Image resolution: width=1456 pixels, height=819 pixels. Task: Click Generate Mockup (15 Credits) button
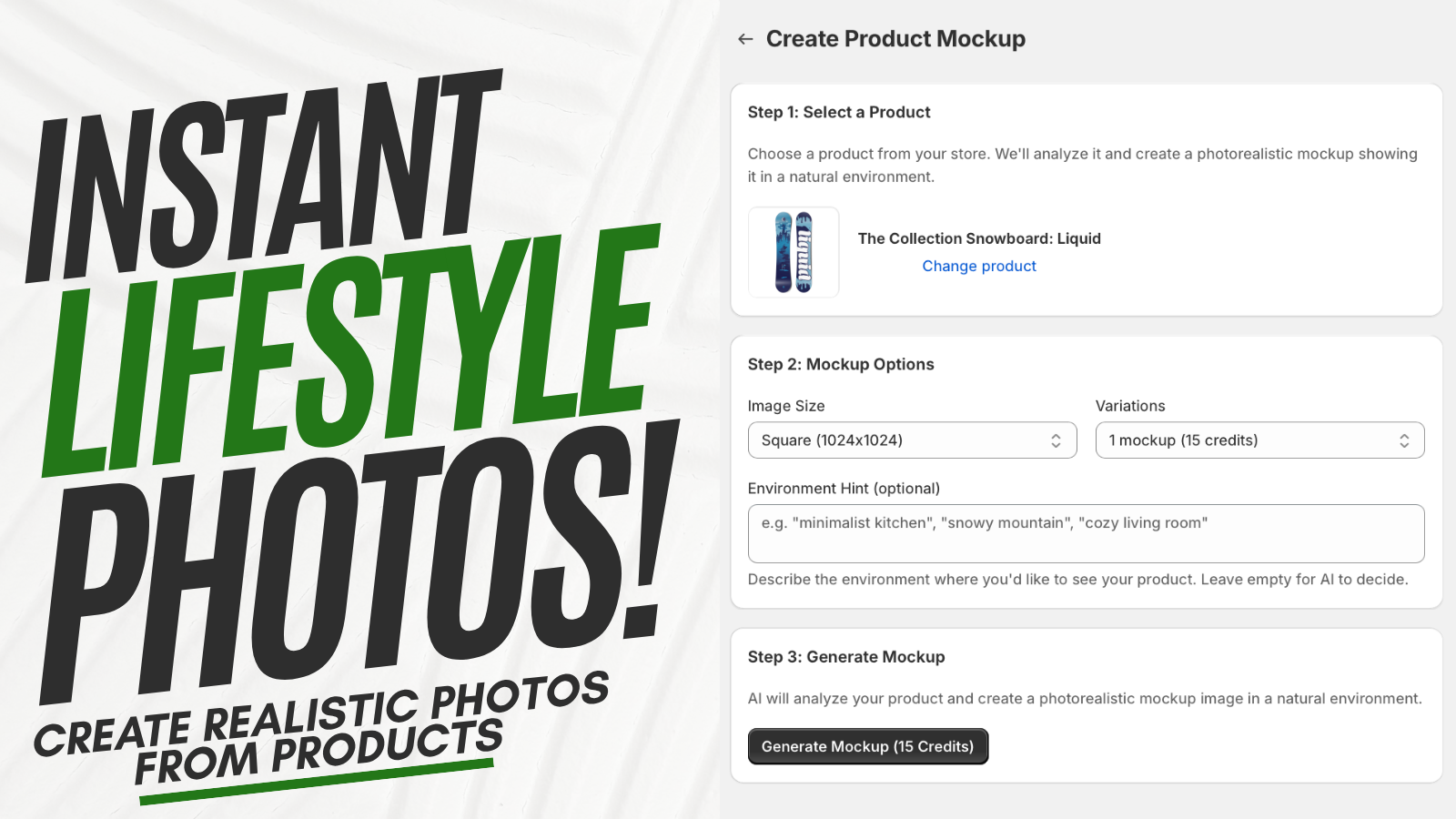(867, 746)
